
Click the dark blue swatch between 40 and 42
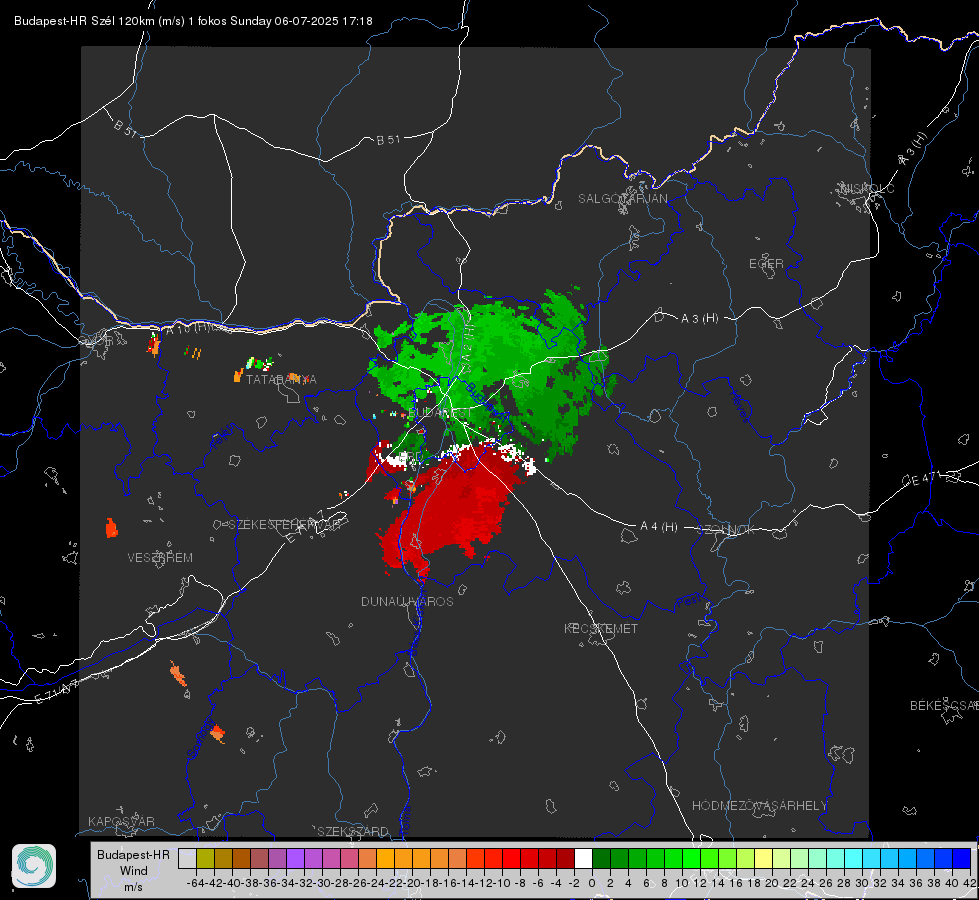pyautogui.click(x=962, y=858)
